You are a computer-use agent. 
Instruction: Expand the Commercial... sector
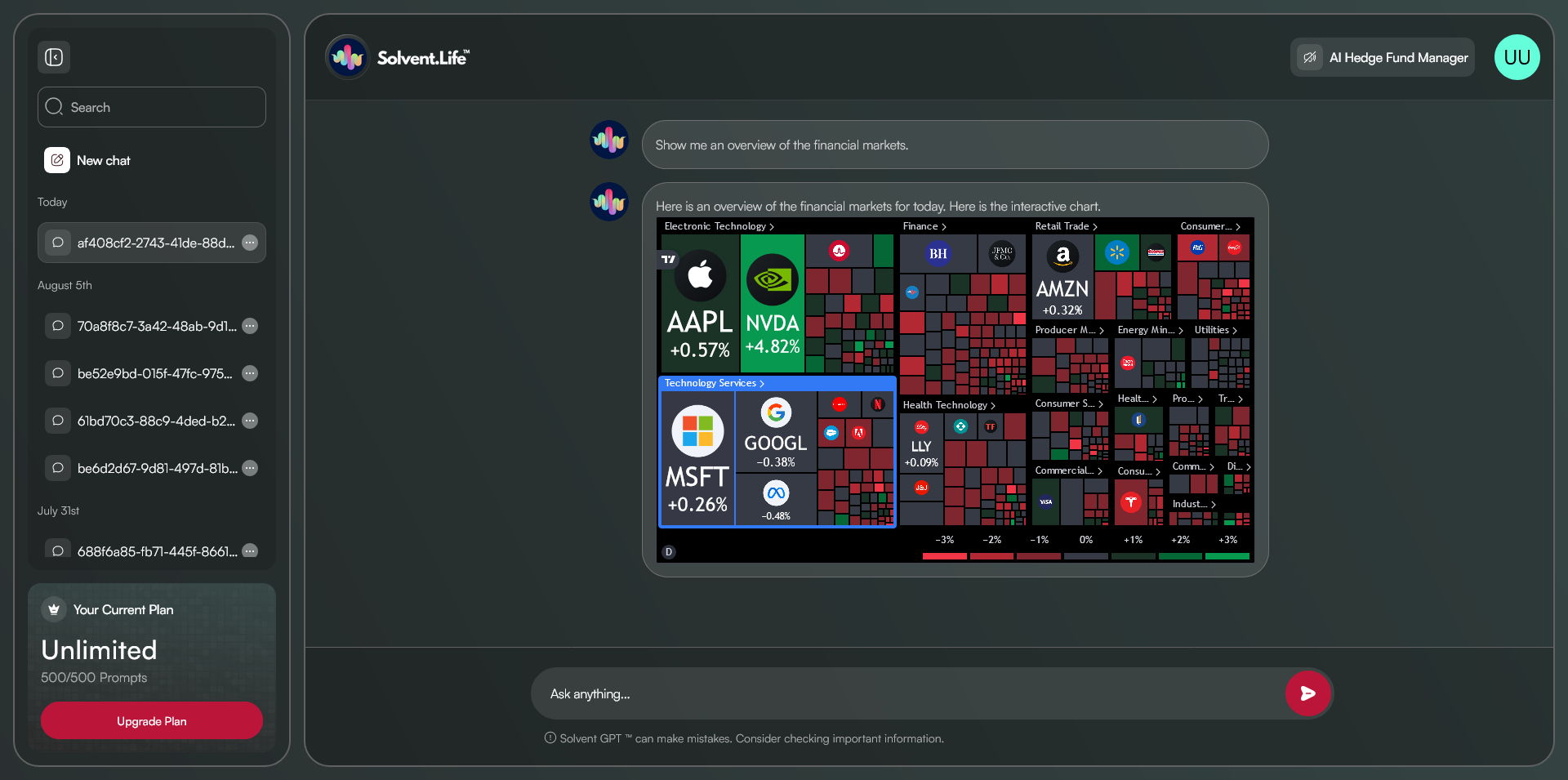(1068, 470)
